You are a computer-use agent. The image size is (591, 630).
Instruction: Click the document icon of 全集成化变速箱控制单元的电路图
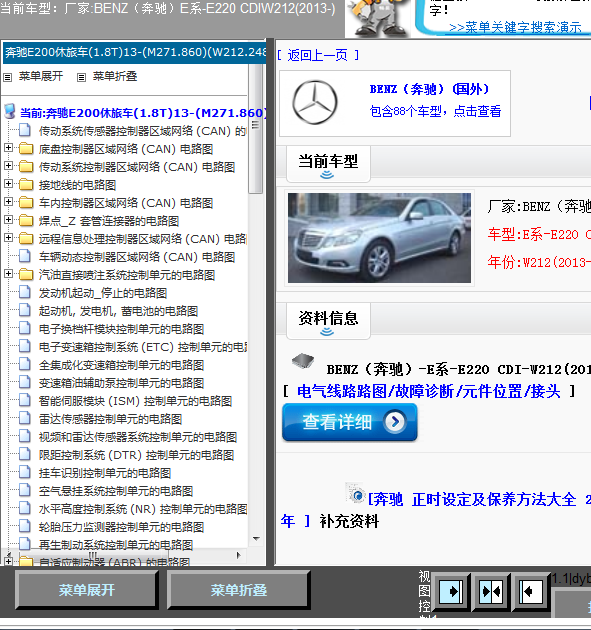[25, 364]
